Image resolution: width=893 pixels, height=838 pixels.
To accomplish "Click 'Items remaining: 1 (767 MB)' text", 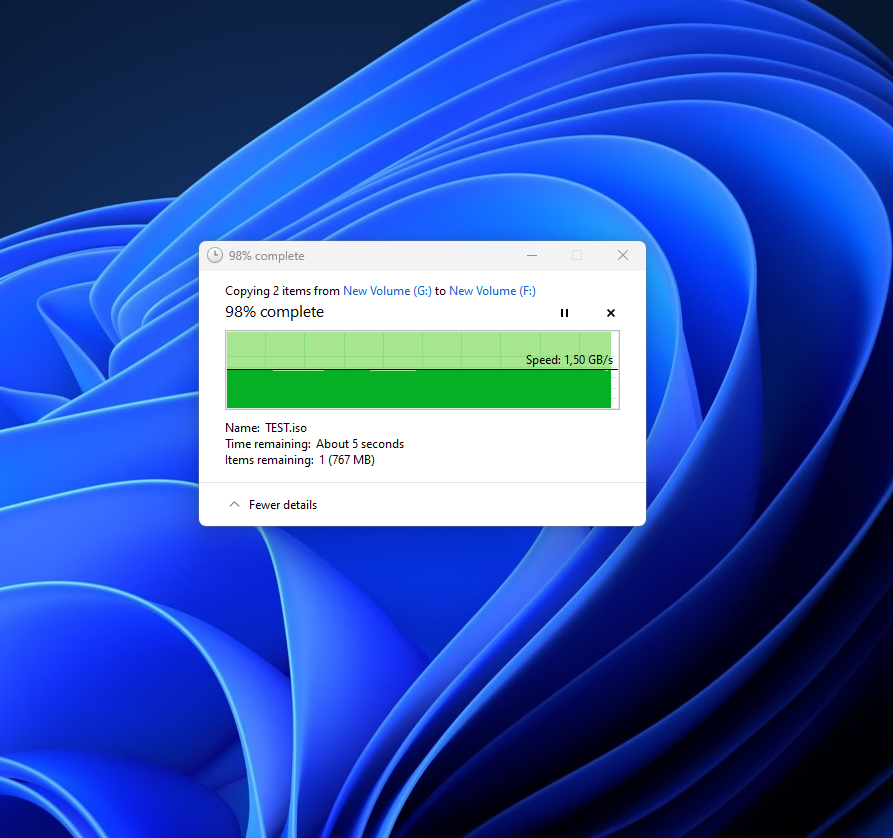I will (x=300, y=460).
